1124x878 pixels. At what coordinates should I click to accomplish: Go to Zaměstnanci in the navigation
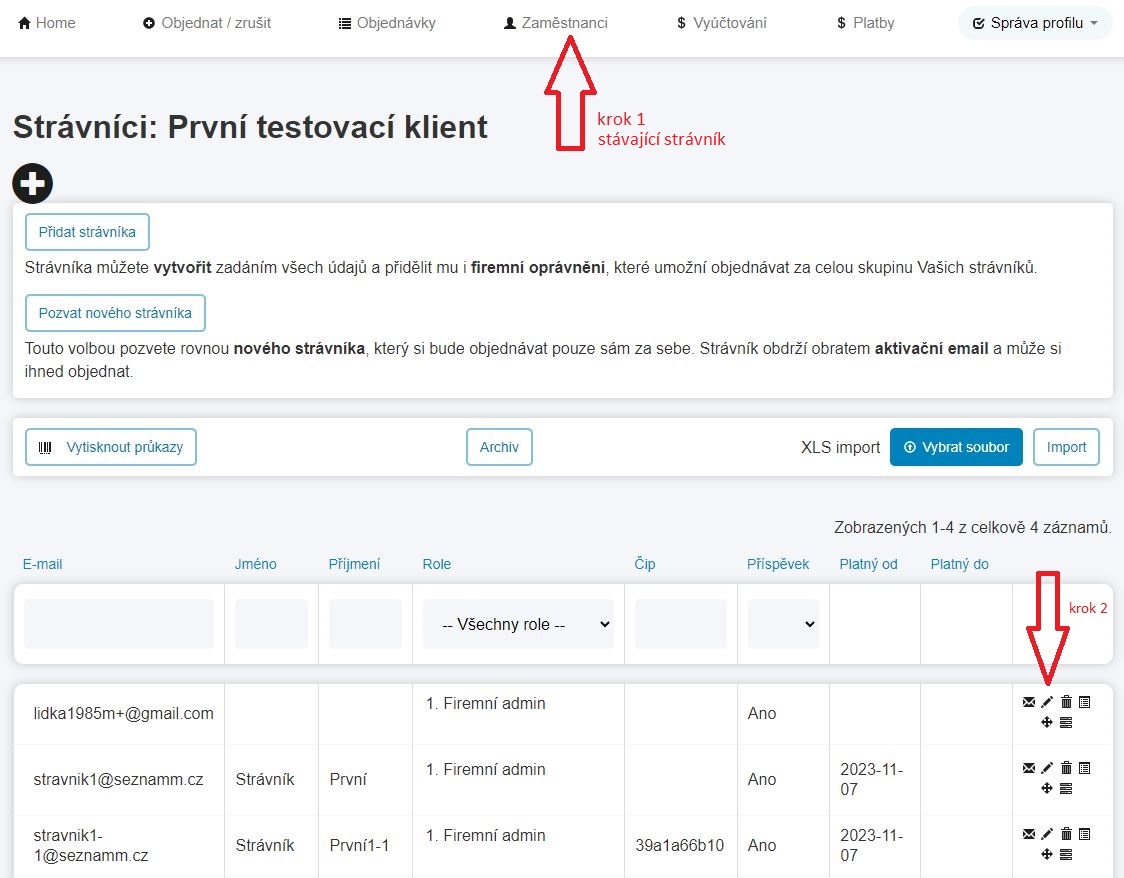coord(556,23)
